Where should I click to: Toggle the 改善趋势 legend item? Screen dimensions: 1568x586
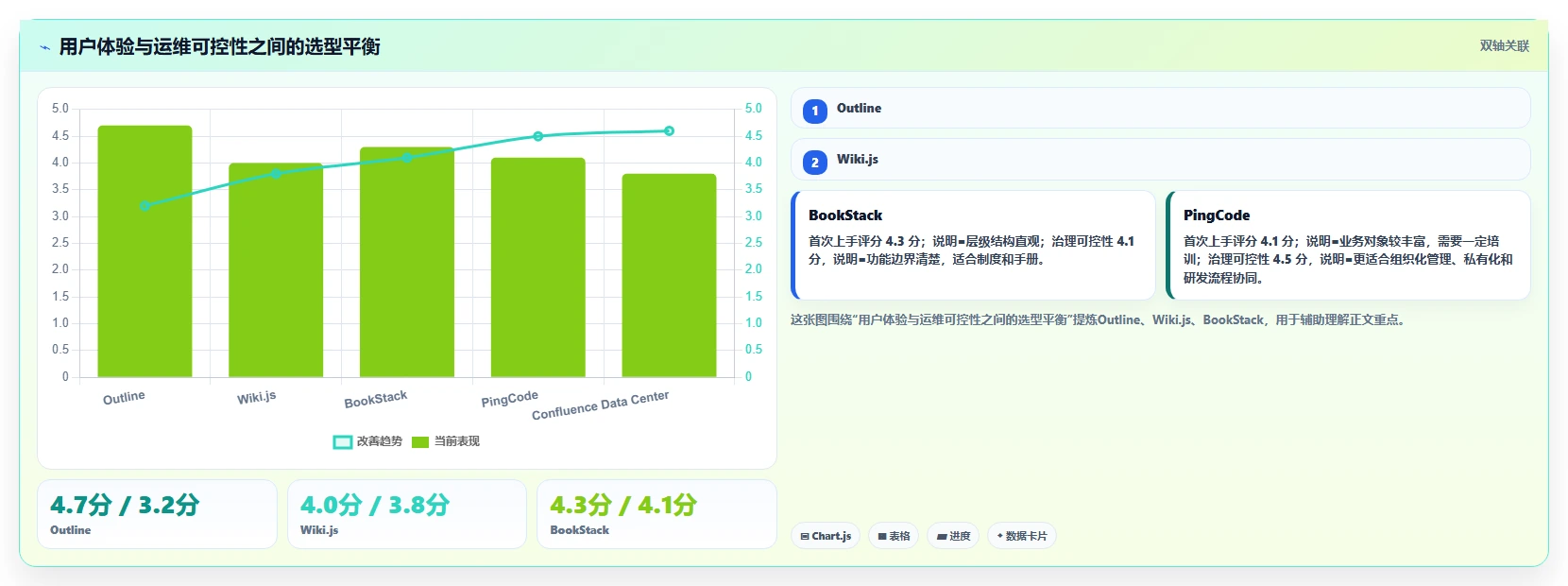tap(367, 441)
